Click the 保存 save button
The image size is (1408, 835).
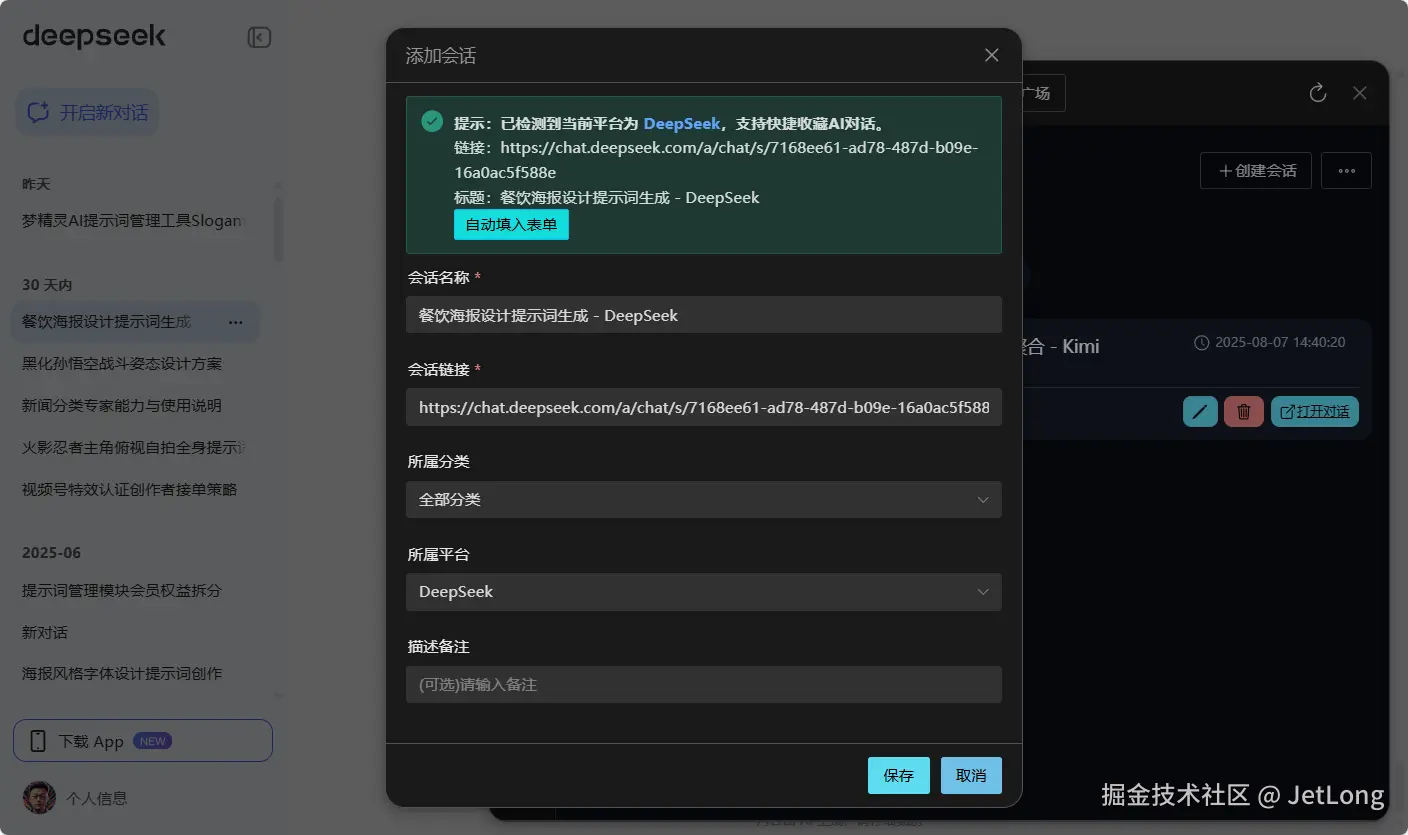(899, 775)
